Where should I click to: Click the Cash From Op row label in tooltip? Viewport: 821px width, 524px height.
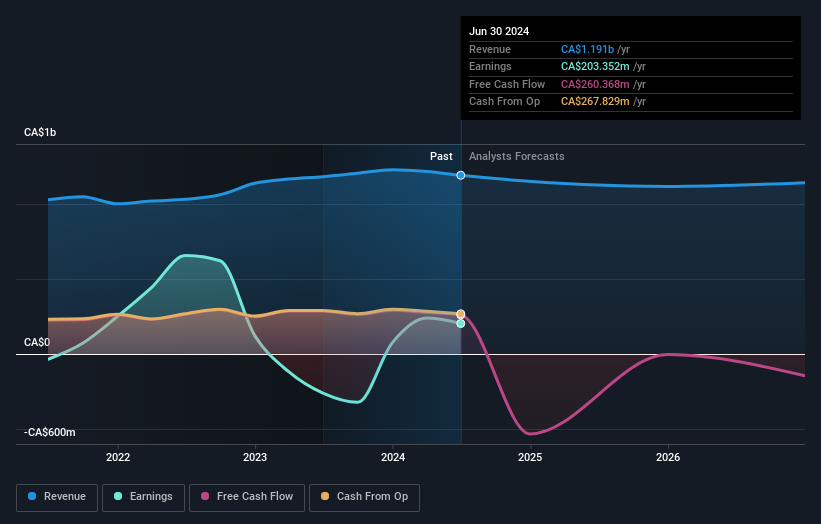tap(504, 102)
